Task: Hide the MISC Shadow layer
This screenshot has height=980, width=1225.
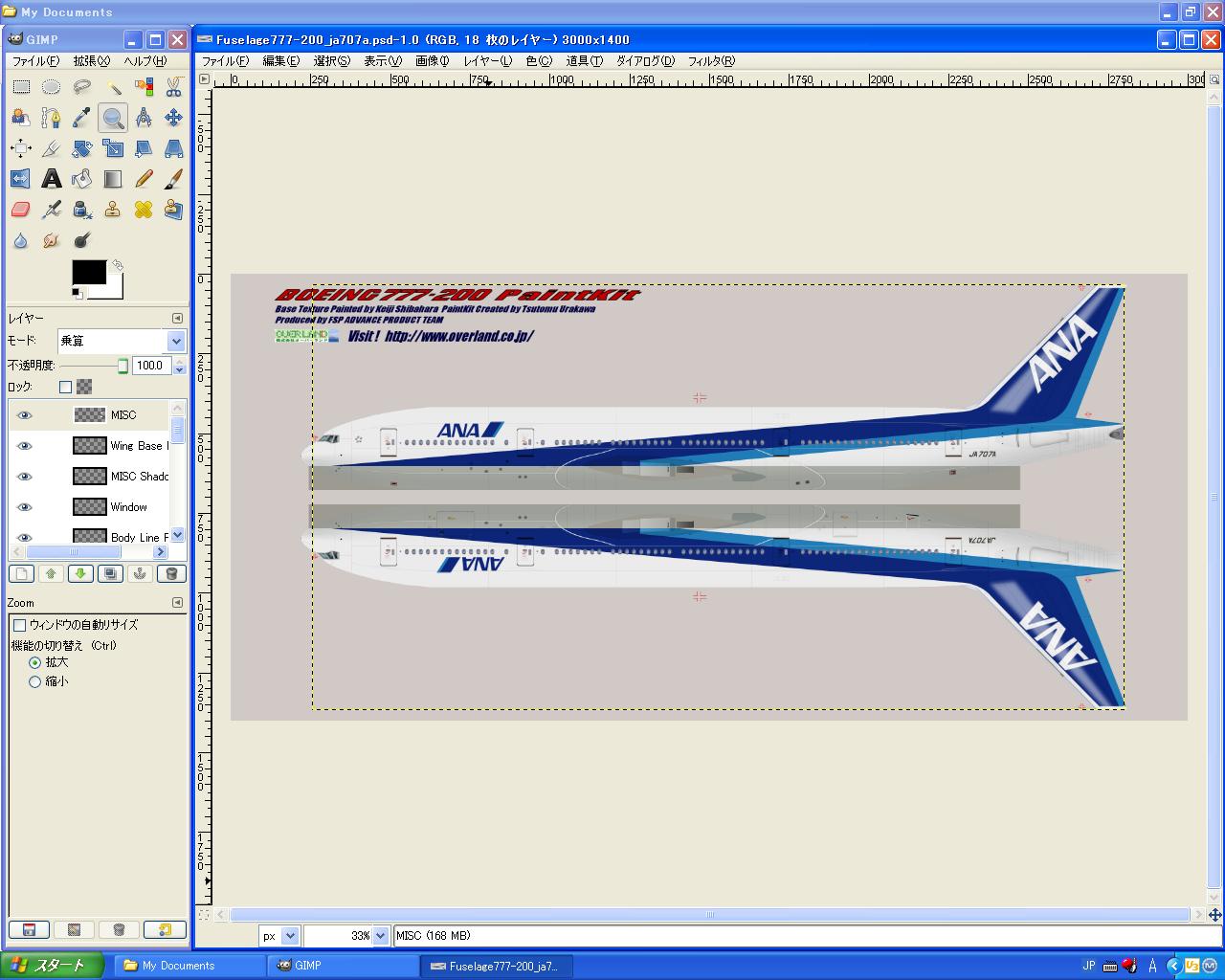Action: point(25,477)
